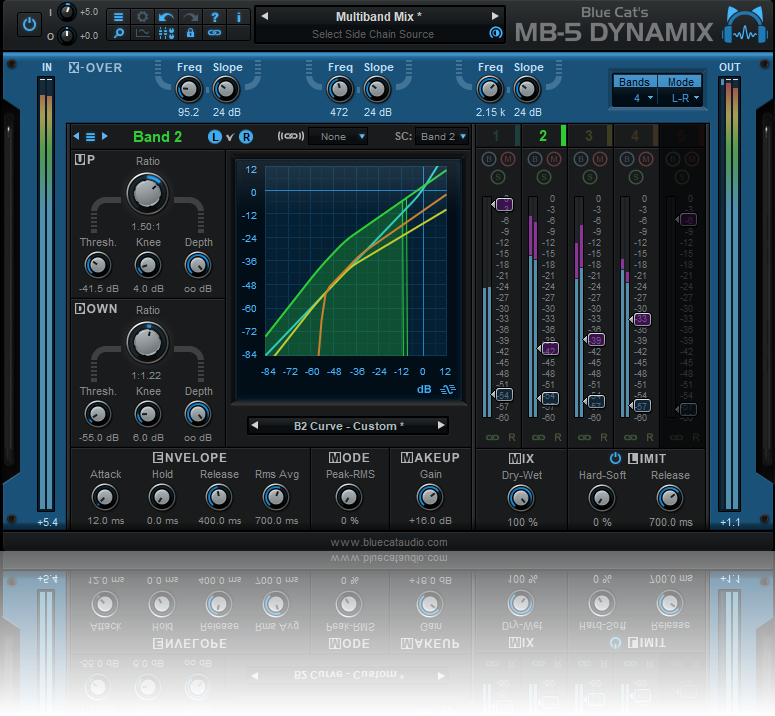The width and height of the screenshot is (775, 716).
Task: Click the curve graph icon in toolbar
Action: [142, 33]
